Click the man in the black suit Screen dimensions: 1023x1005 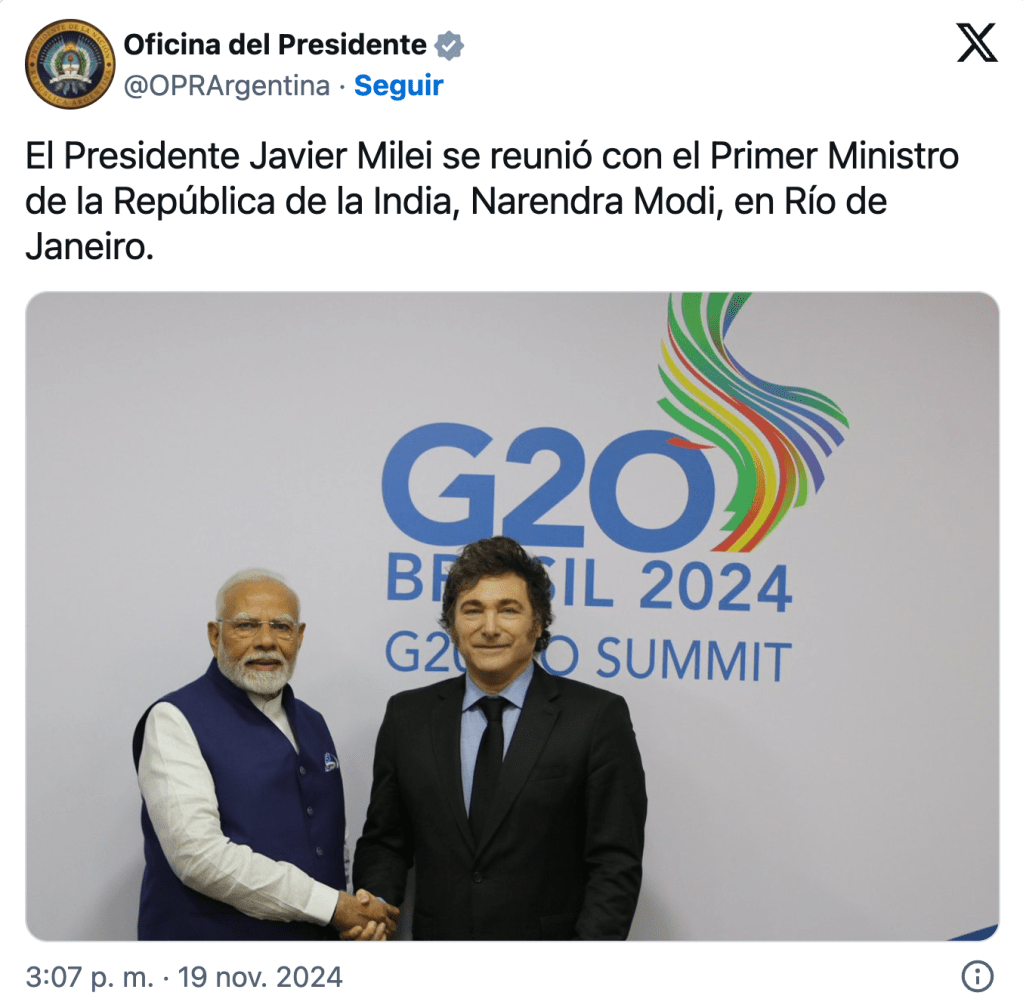click(502, 741)
